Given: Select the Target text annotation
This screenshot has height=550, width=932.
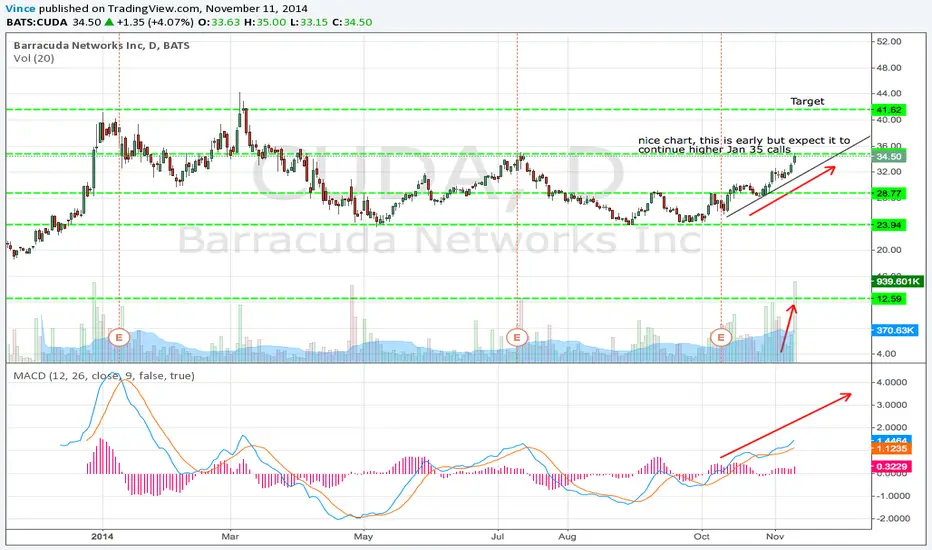Looking at the screenshot, I should tap(807, 101).
